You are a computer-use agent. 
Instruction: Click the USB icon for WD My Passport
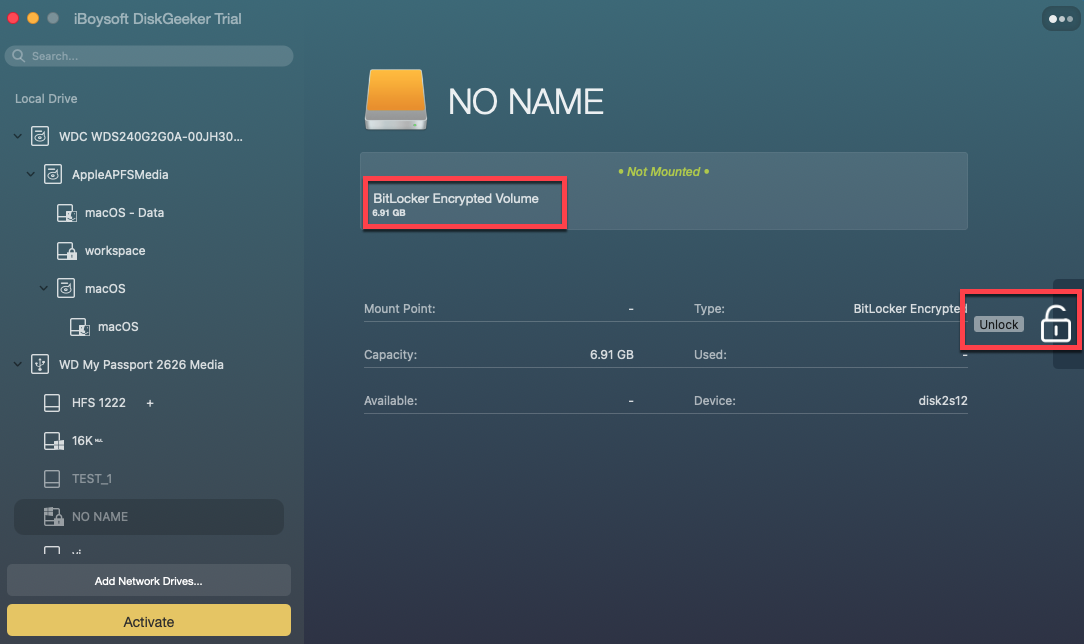40,365
